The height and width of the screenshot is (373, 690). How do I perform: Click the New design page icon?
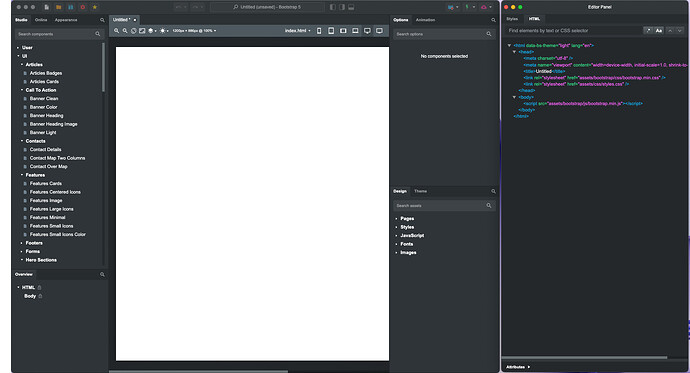coord(47,7)
